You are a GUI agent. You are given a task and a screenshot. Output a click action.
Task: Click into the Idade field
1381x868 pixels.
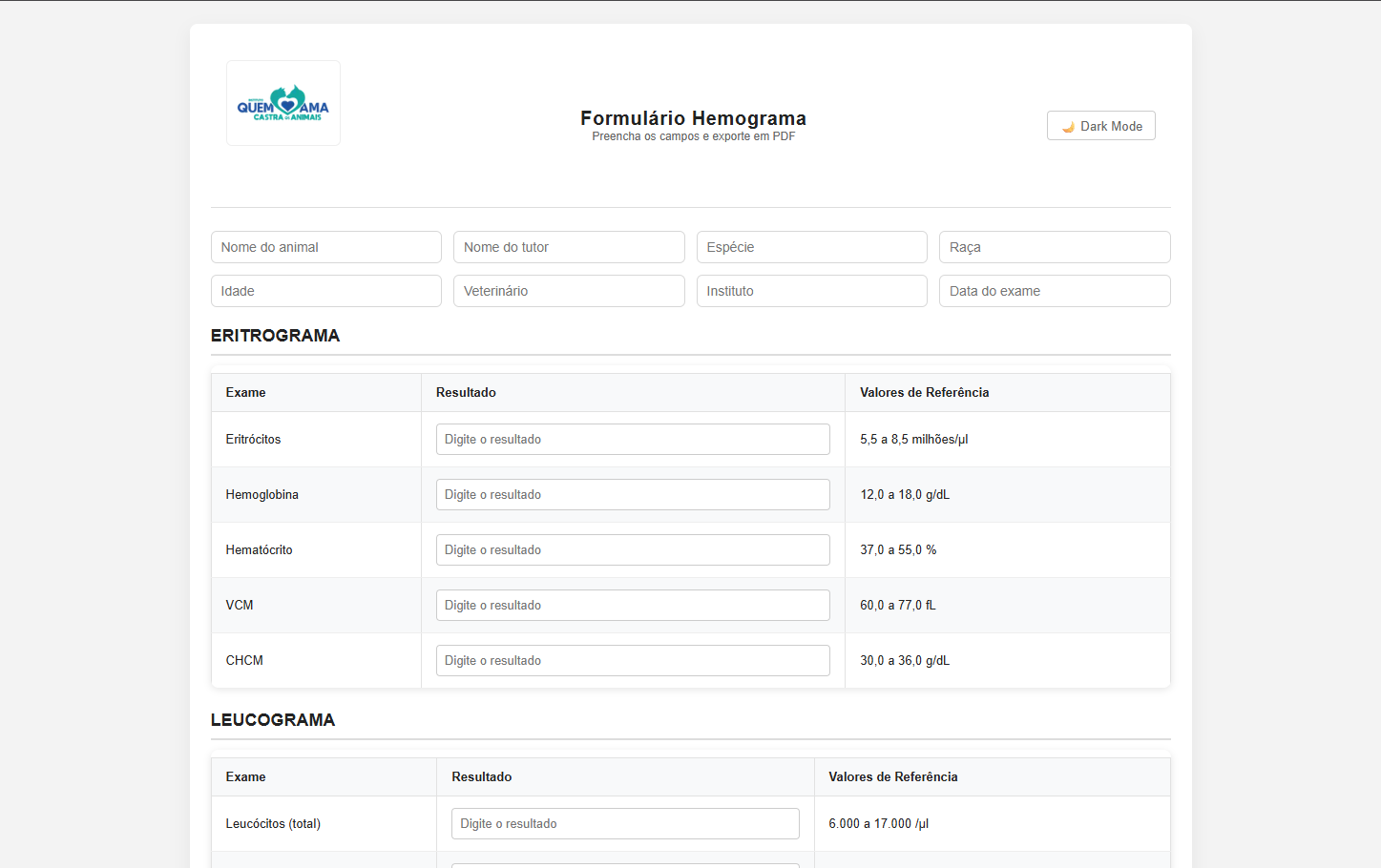[x=325, y=291]
